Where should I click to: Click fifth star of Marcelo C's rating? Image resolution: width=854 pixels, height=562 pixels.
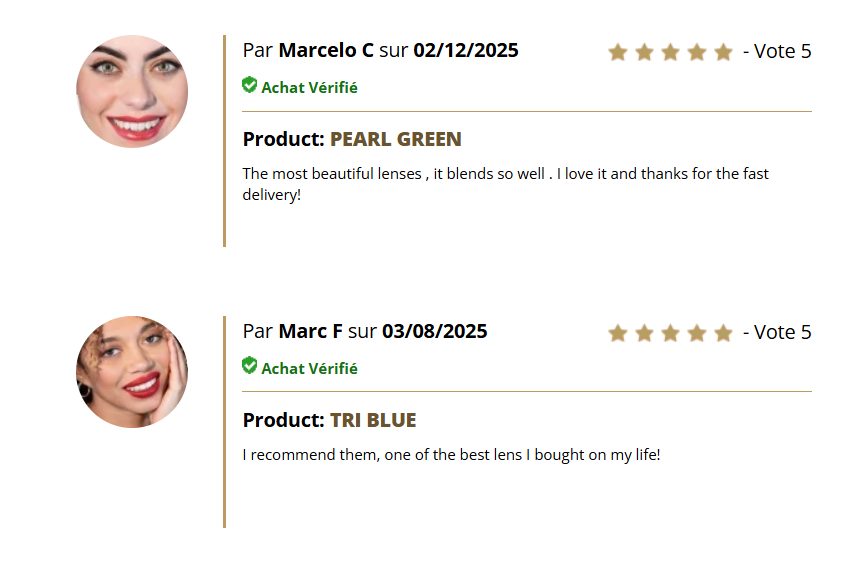[x=723, y=52]
